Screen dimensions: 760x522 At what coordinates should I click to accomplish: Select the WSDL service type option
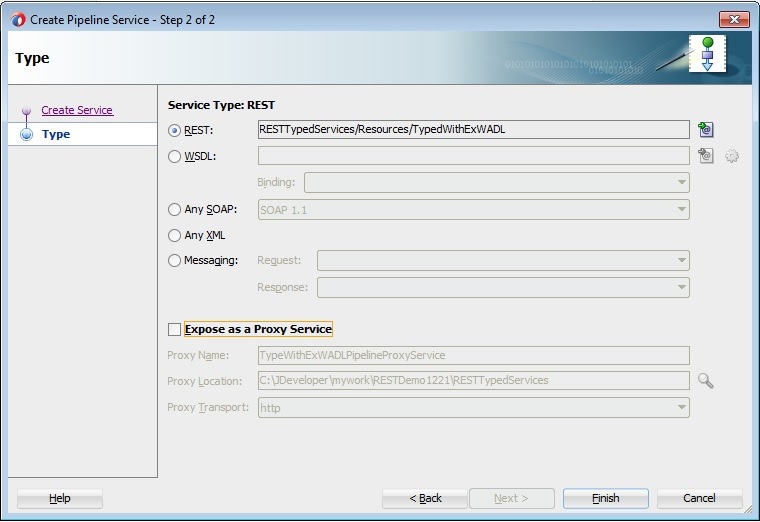coord(175,157)
